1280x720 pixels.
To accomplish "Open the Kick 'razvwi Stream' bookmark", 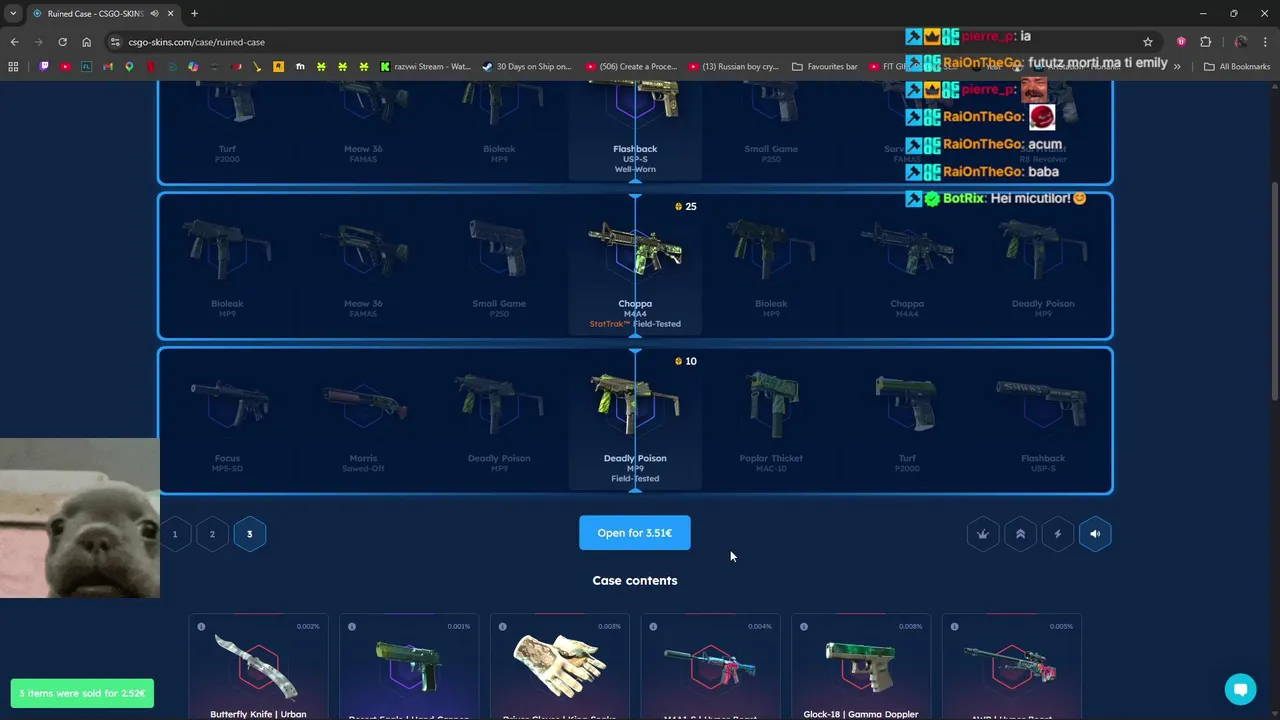I will [x=425, y=67].
